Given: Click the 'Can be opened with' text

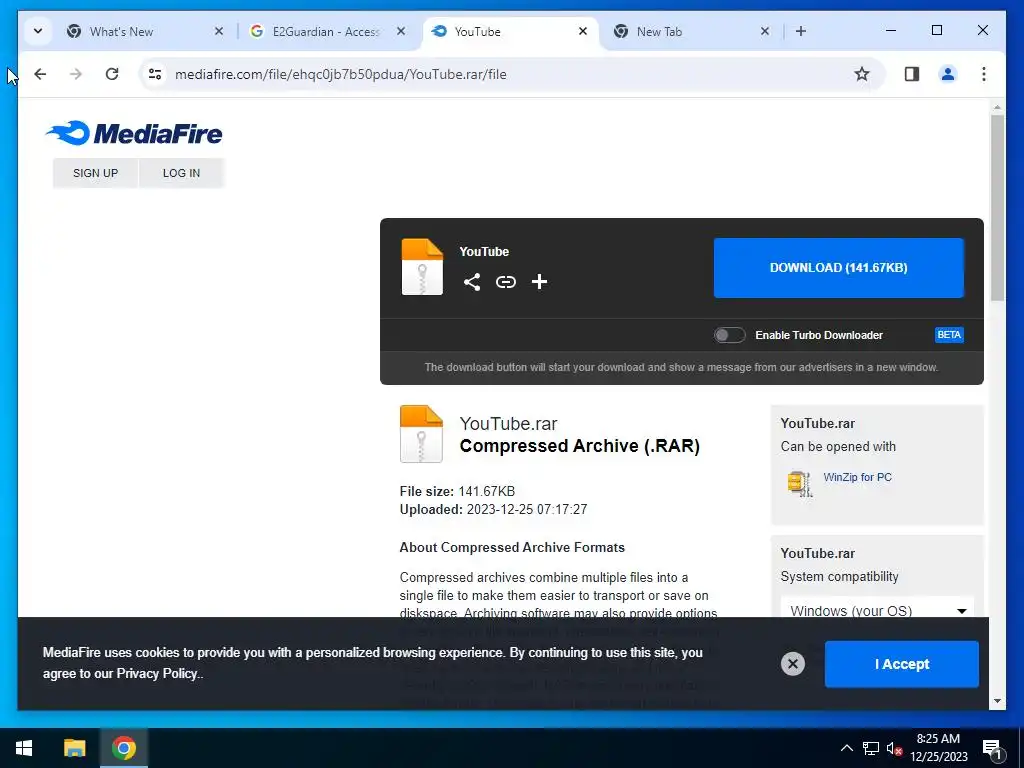Looking at the screenshot, I should (838, 447).
